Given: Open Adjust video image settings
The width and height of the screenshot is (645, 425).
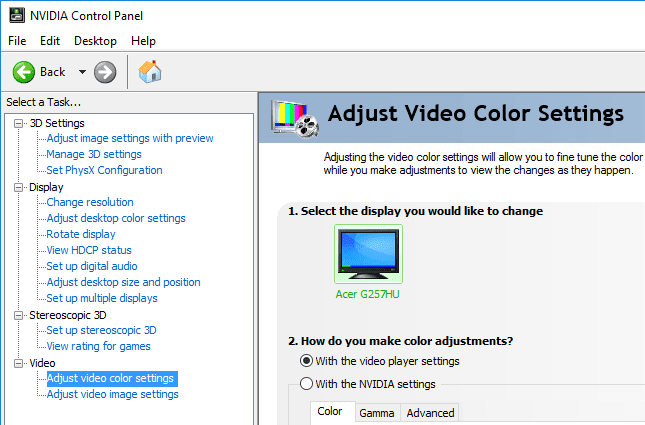Looking at the screenshot, I should (x=112, y=395).
